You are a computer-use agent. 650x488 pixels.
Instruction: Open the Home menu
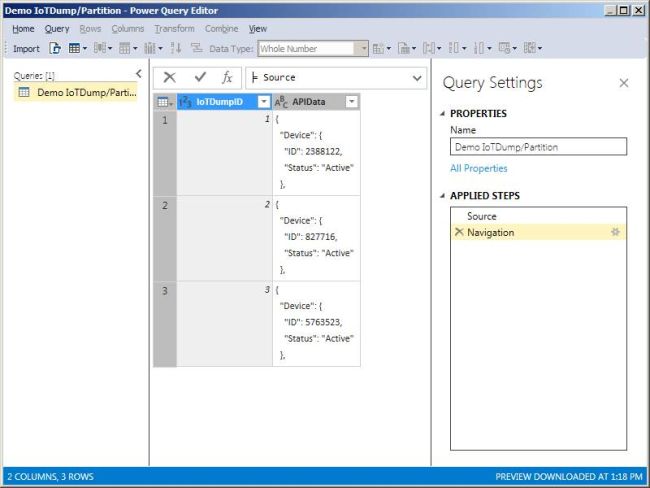click(23, 29)
